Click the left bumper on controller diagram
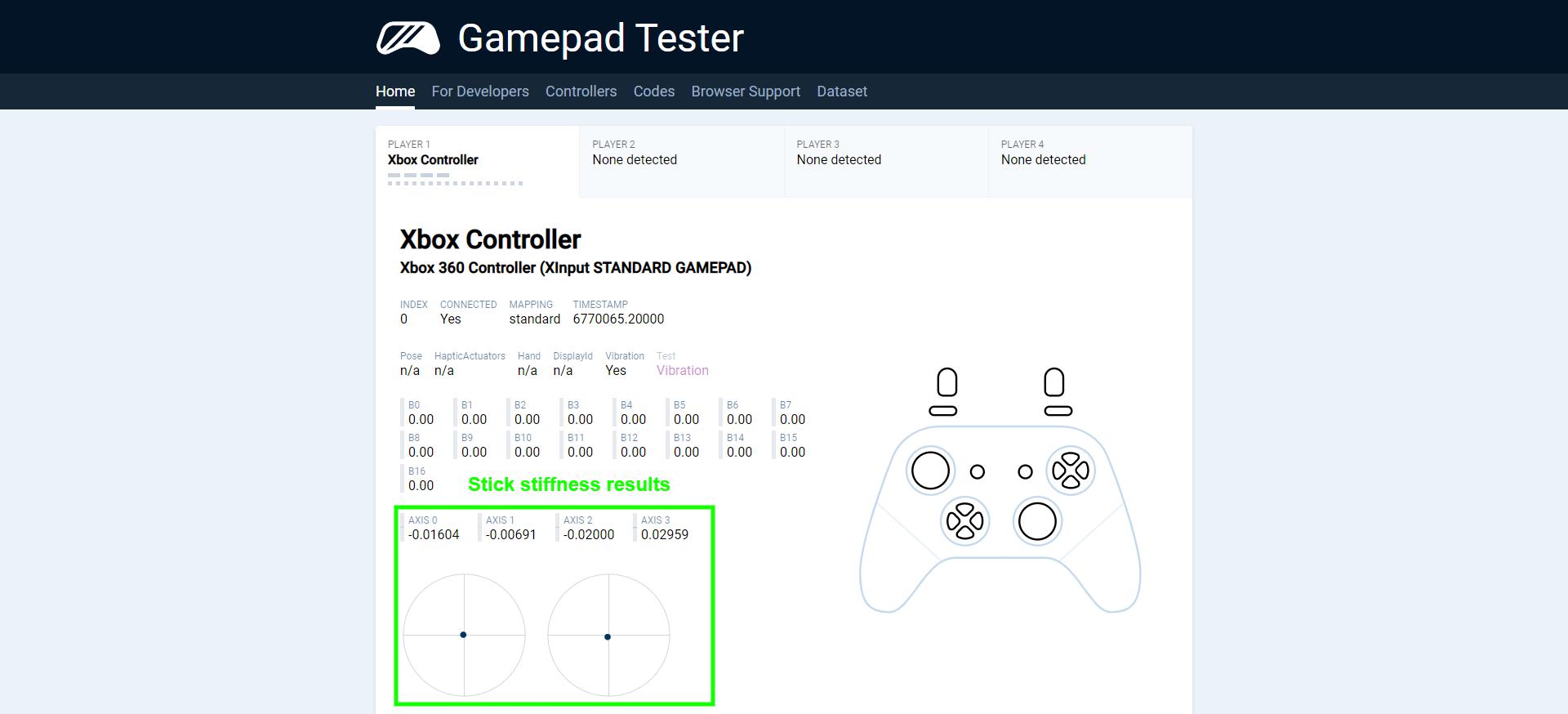1568x714 pixels. [943, 411]
